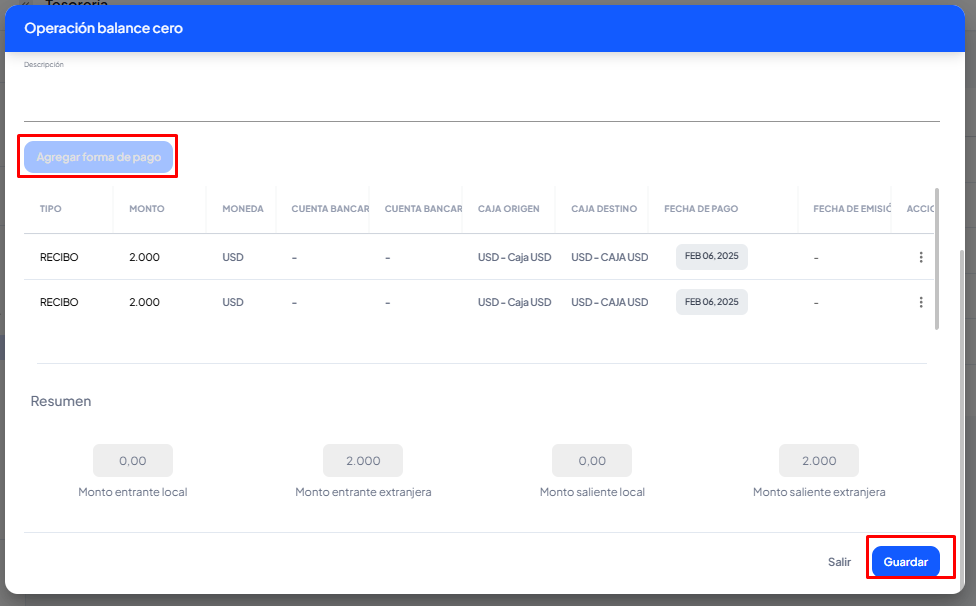The image size is (976, 606).
Task: Select the Monto entrante extranjera value box
Action: (x=363, y=461)
